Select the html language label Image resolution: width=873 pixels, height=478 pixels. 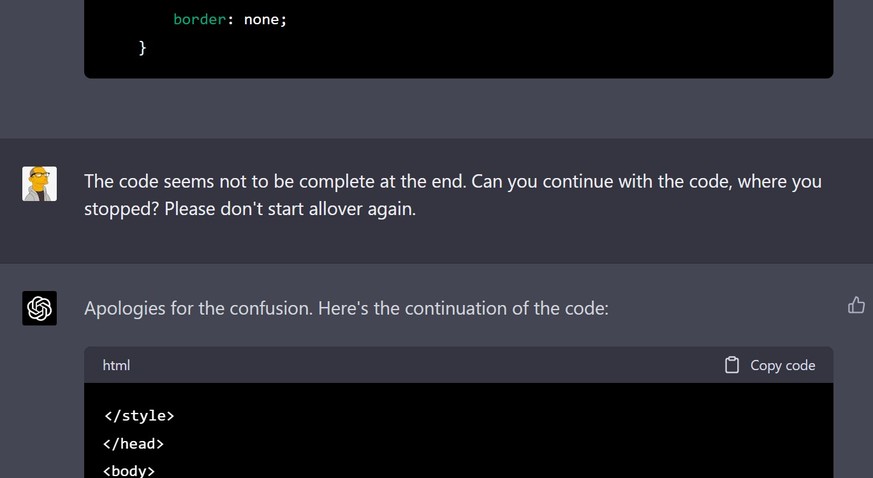(x=116, y=365)
